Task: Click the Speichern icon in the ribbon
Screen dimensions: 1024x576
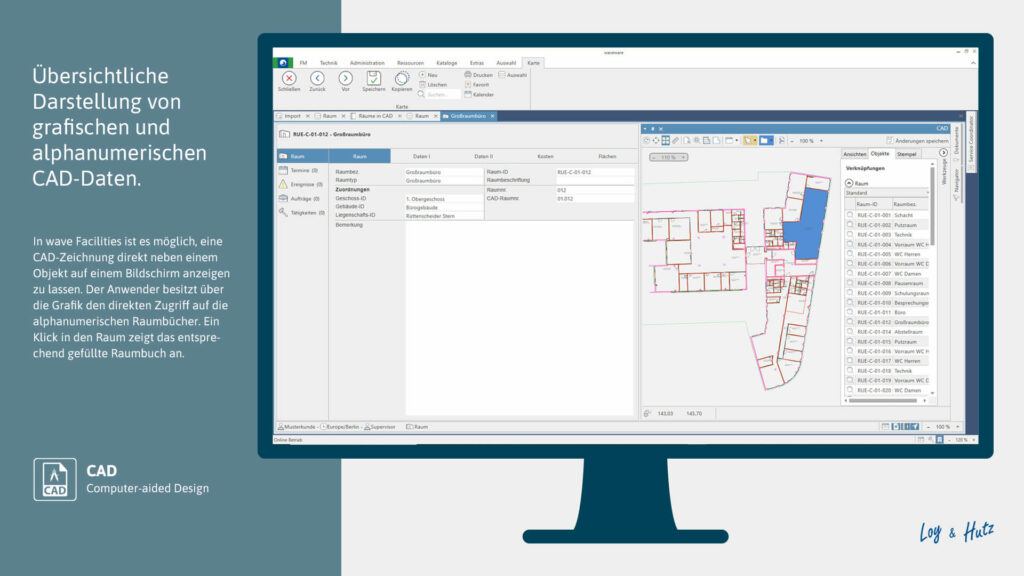Action: coord(375,80)
